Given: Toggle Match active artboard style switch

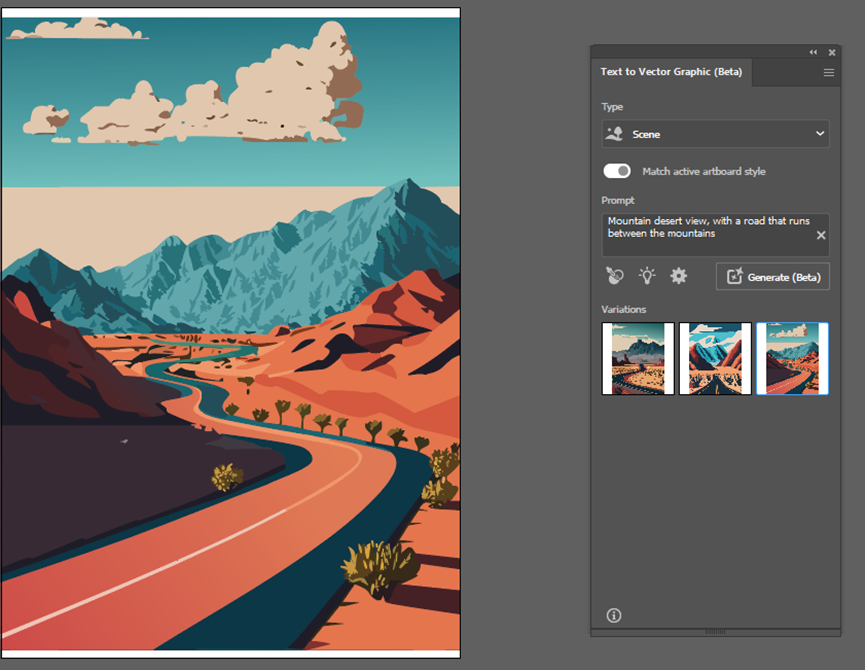Looking at the screenshot, I should (x=616, y=171).
